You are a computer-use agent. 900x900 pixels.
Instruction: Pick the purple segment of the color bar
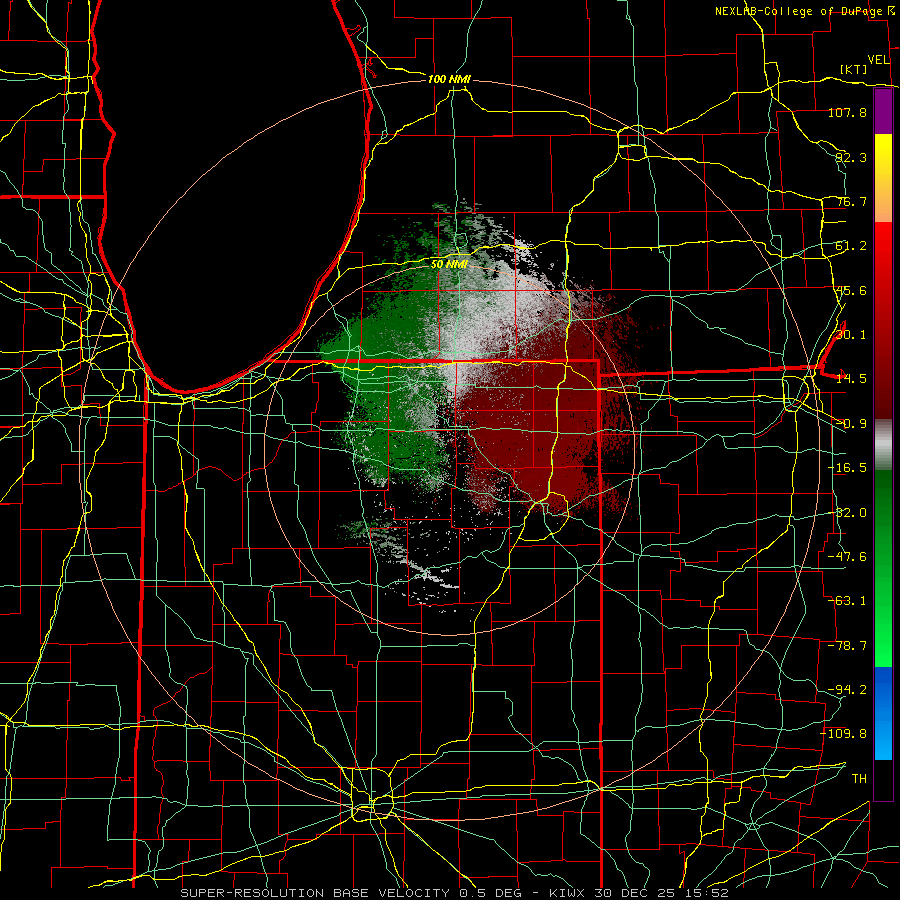(x=883, y=111)
